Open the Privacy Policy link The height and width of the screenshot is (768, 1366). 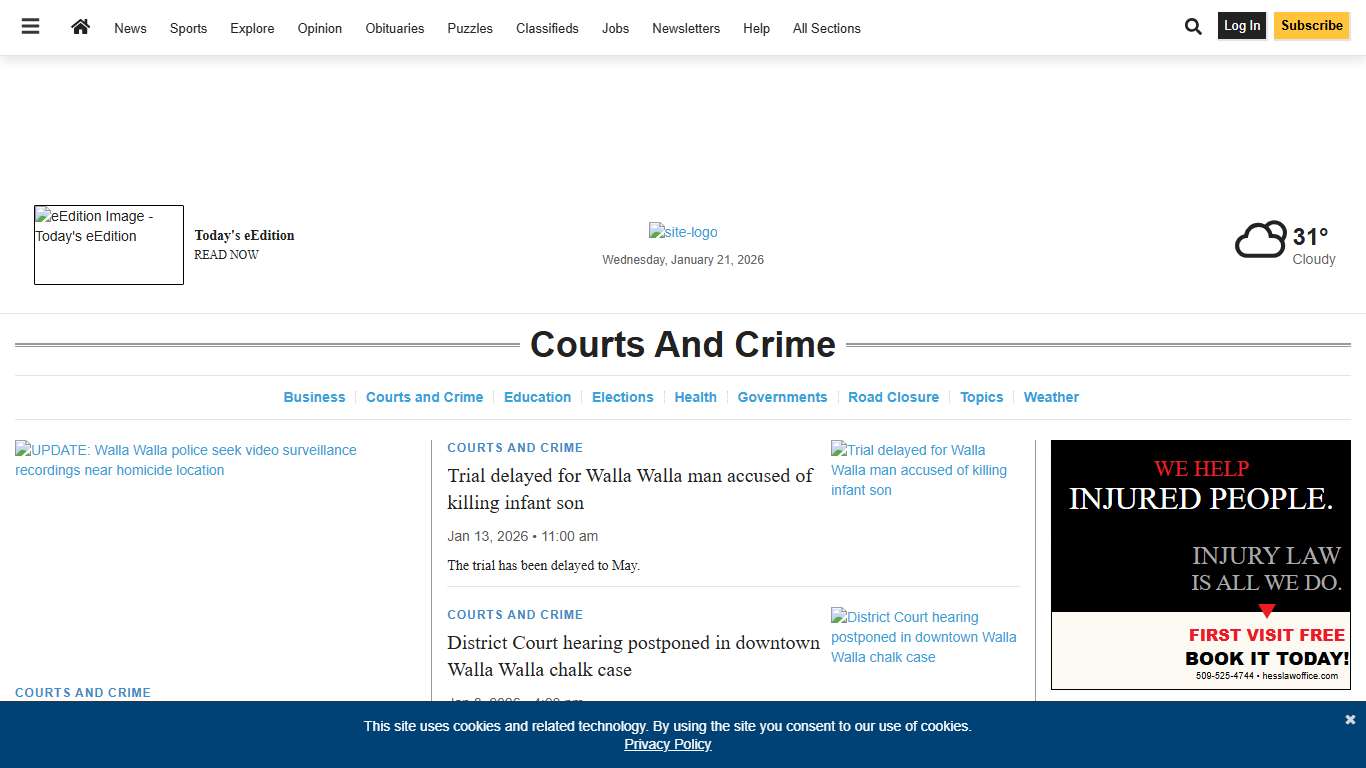tap(667, 744)
